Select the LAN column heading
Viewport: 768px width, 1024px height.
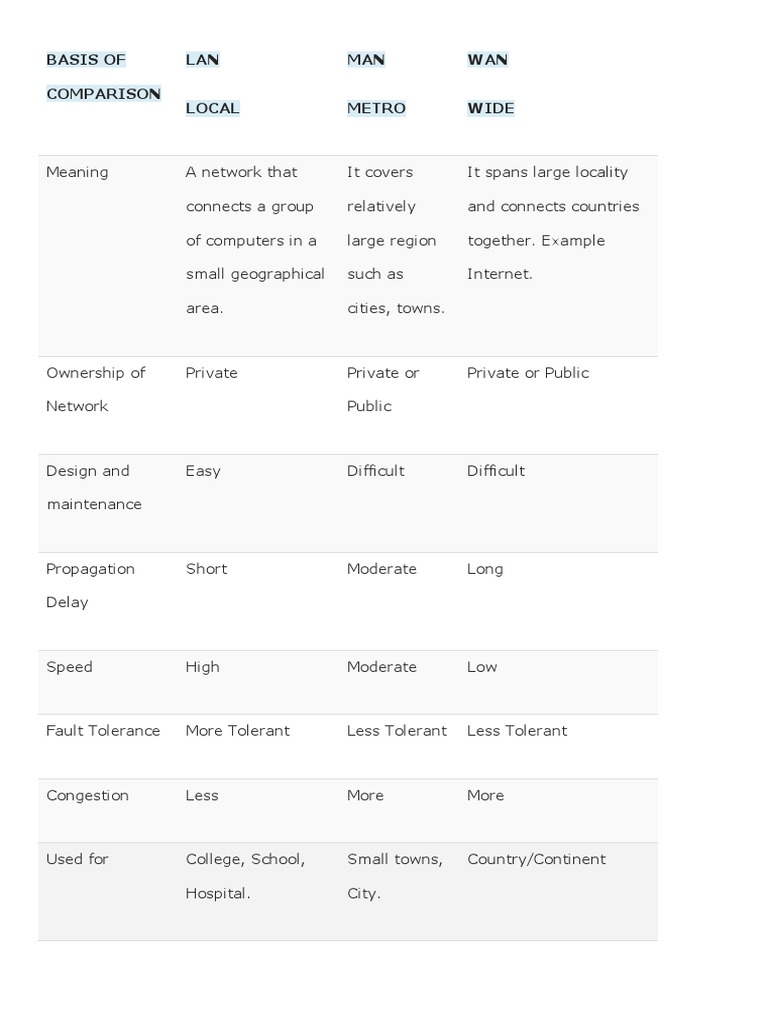202,60
